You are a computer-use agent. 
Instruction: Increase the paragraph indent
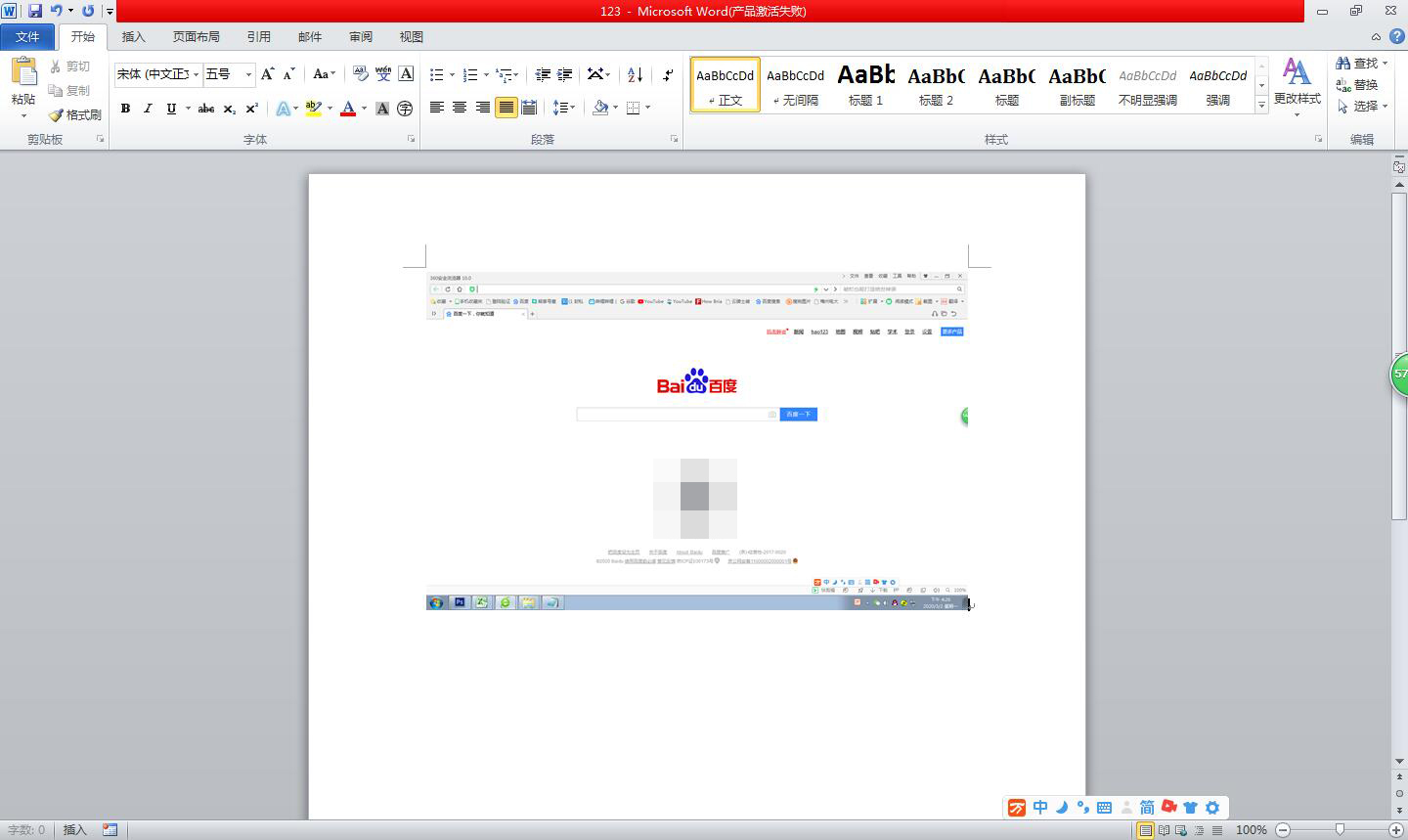[x=565, y=74]
